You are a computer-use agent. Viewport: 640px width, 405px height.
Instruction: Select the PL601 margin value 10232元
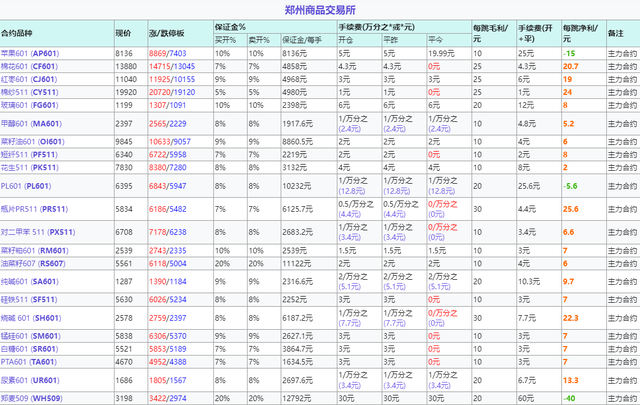click(x=296, y=186)
